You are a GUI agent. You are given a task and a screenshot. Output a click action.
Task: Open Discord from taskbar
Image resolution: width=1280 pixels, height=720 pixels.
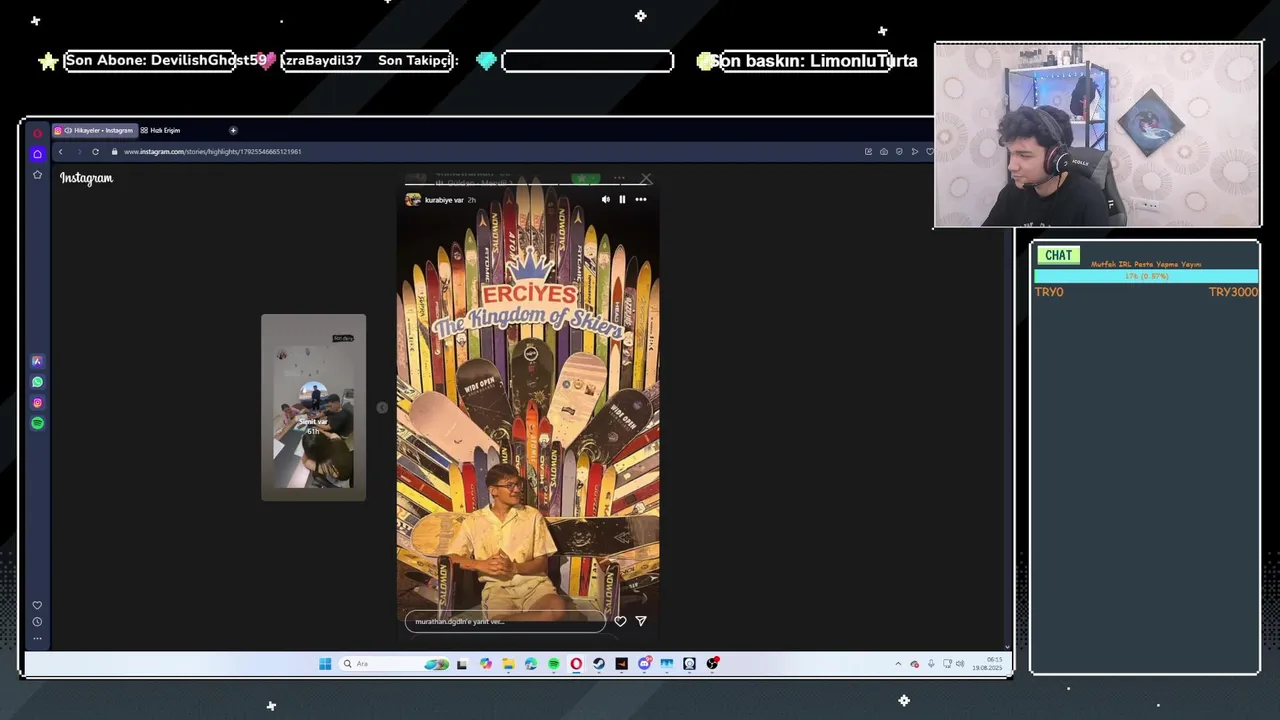[x=644, y=663]
